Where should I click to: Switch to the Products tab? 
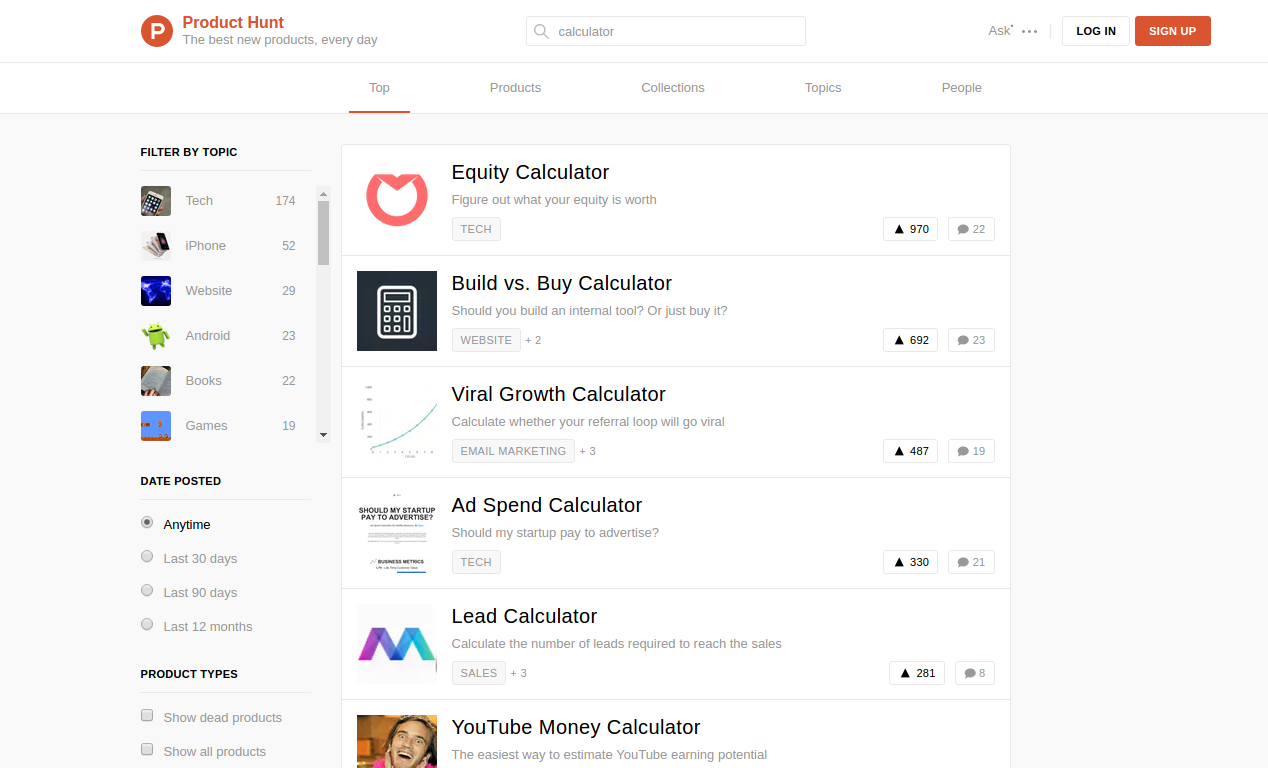click(515, 88)
